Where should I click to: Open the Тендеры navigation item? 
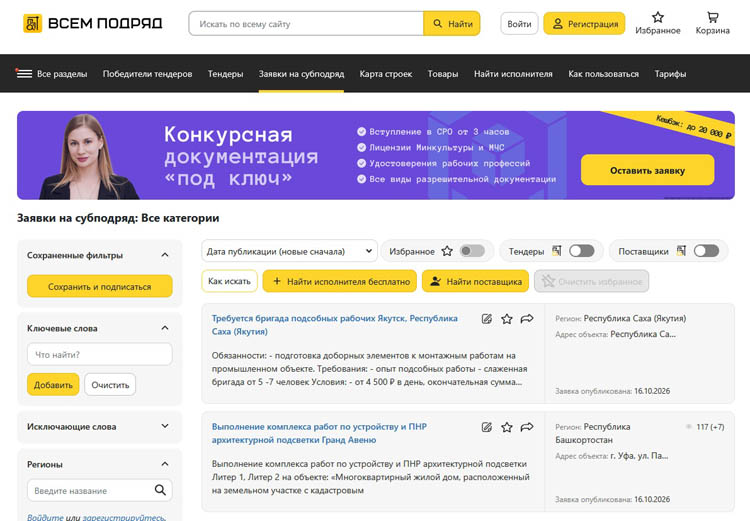tap(225, 74)
